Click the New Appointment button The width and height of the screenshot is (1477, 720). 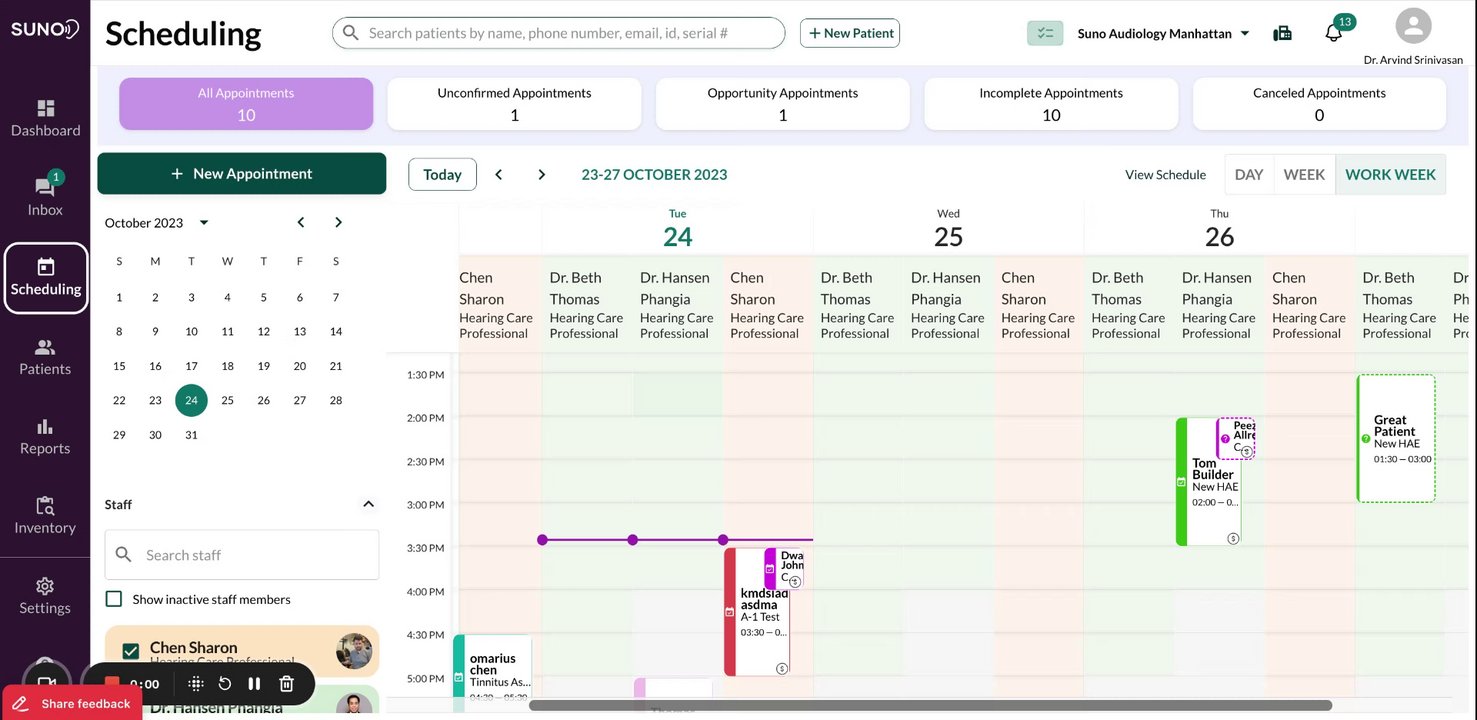click(242, 174)
